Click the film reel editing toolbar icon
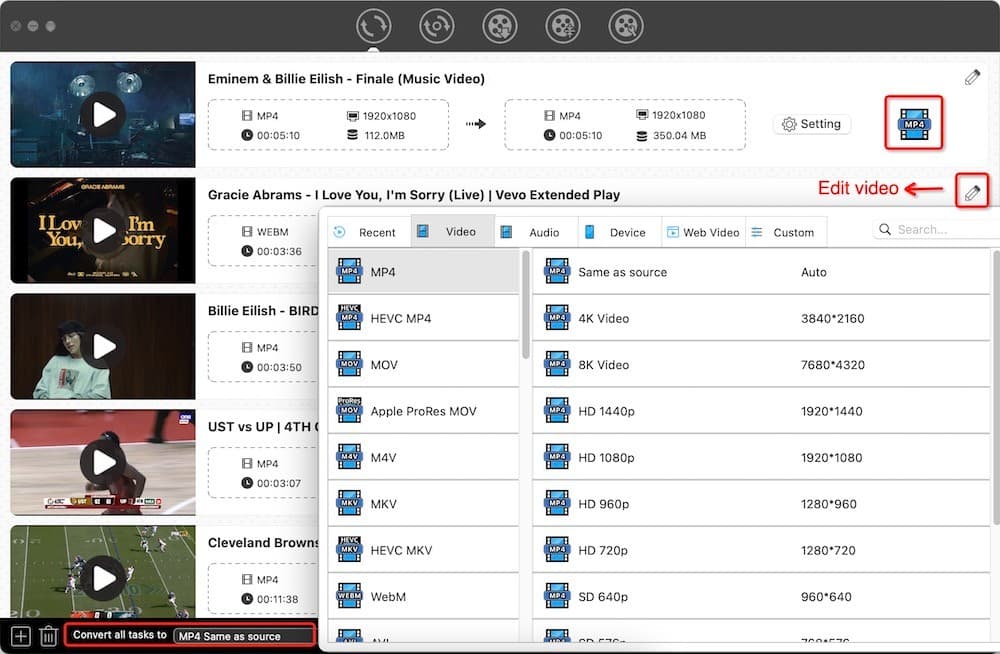Image resolution: width=1000 pixels, height=654 pixels. [x=563, y=26]
